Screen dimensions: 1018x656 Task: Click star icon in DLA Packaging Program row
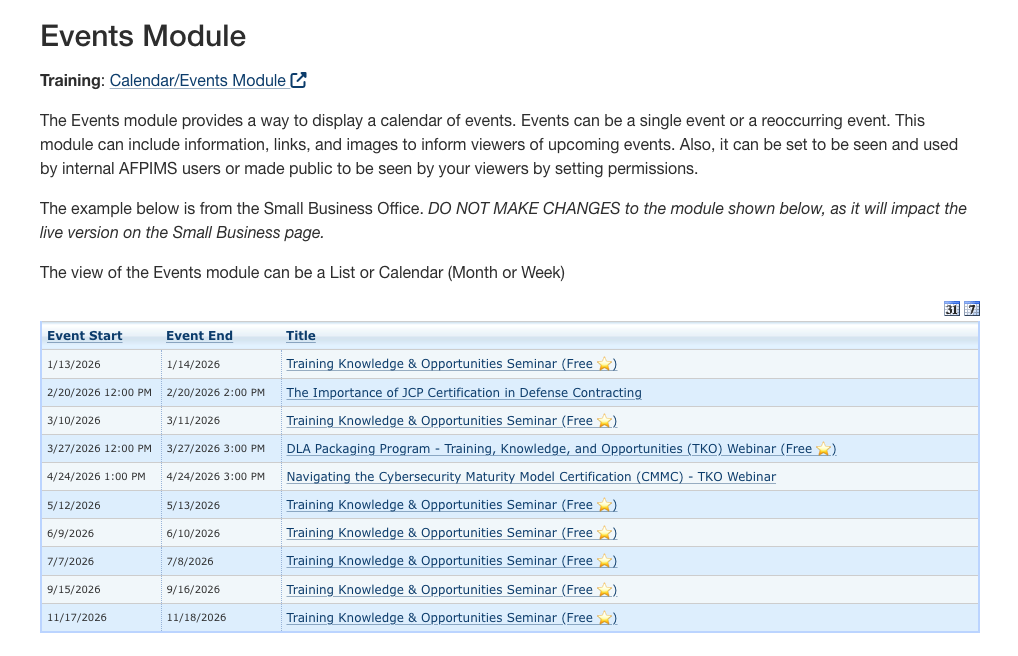pos(823,449)
